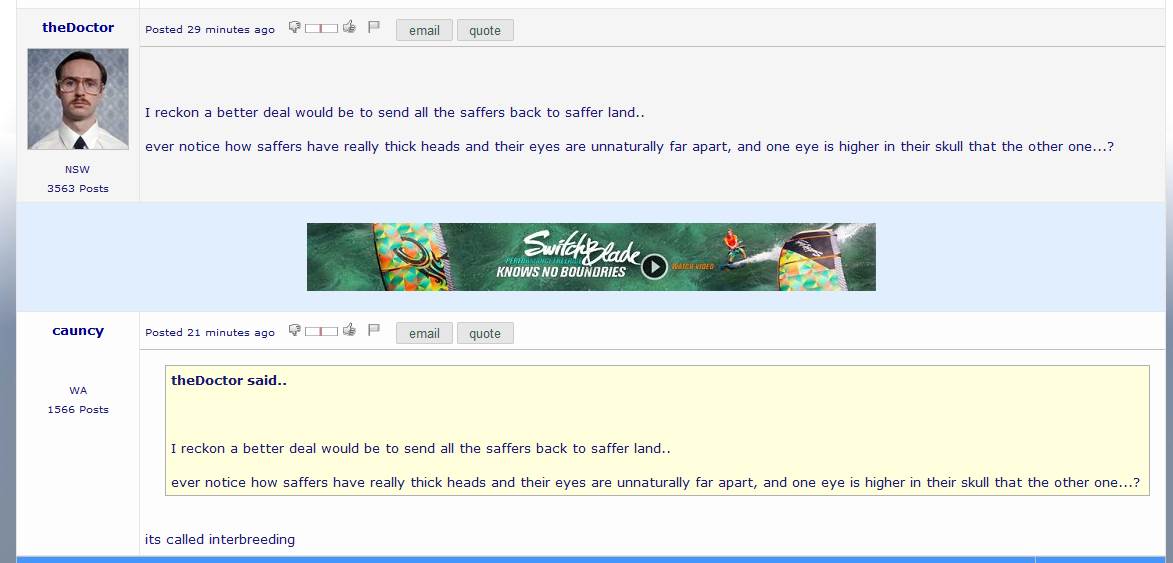Email cauncy via post button
This screenshot has height=563, width=1173.
point(424,333)
